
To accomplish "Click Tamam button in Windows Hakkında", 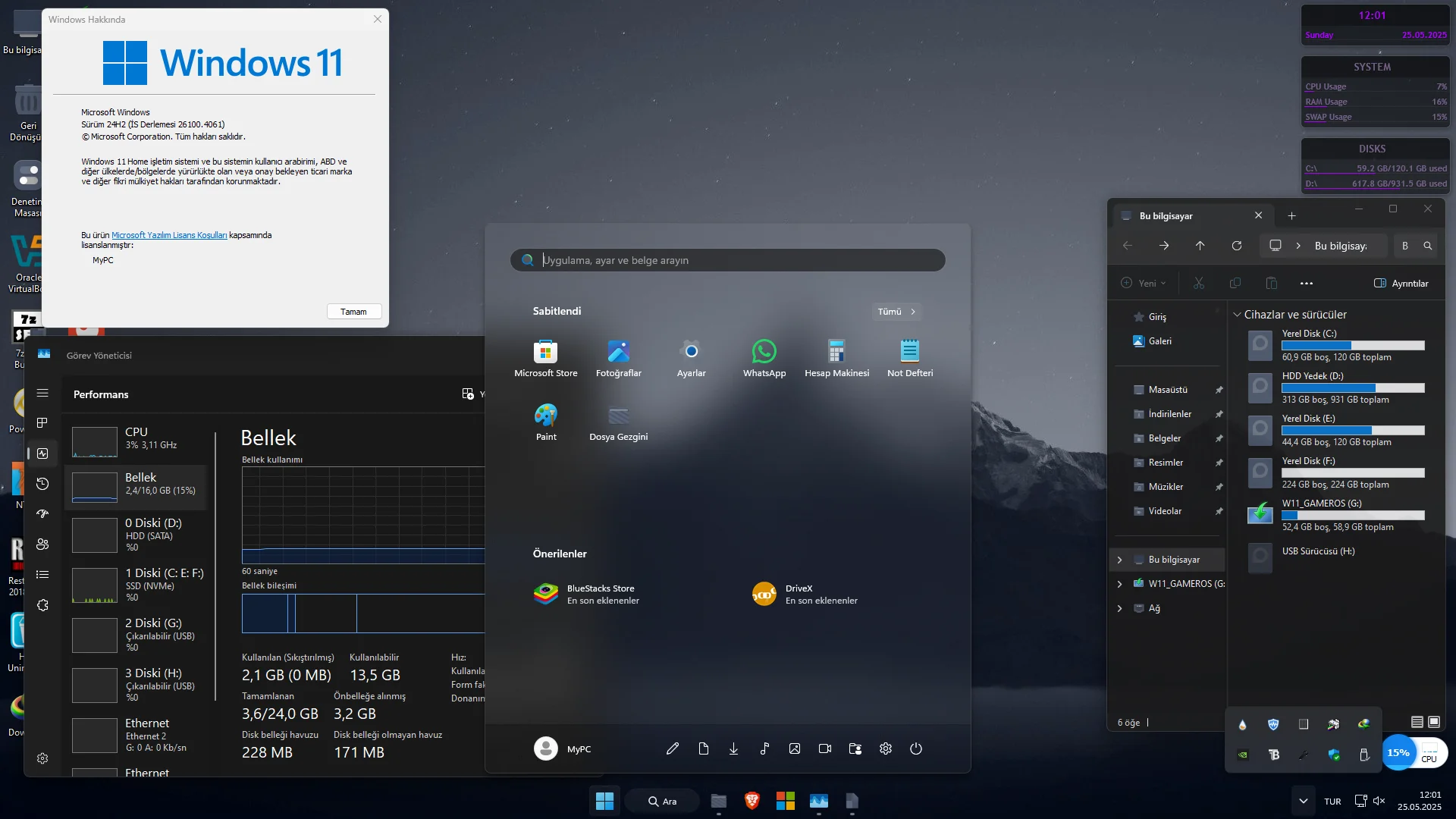I will coord(353,312).
